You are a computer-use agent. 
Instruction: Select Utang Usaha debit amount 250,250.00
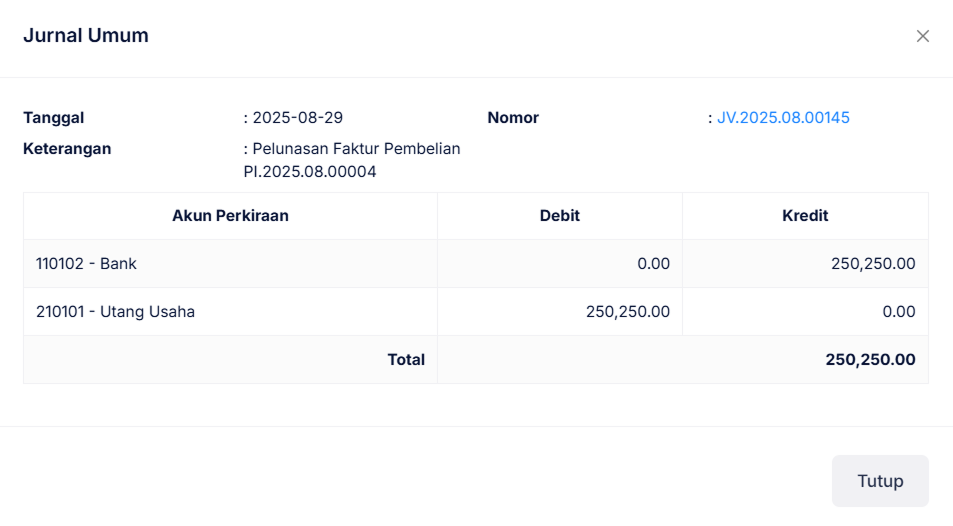pos(628,312)
